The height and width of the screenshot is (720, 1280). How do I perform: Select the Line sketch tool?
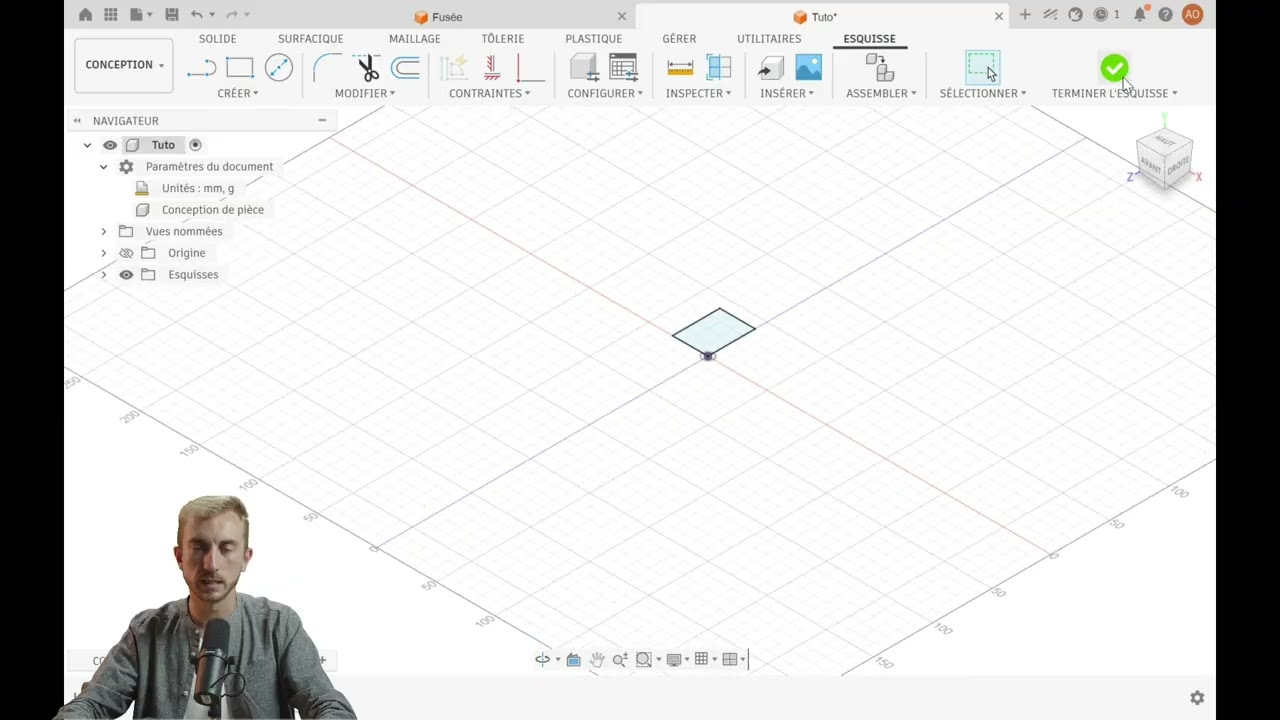[202, 68]
